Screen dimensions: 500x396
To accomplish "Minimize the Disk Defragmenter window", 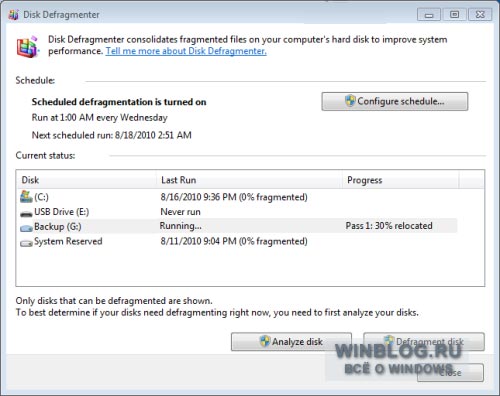I will coord(429,15).
